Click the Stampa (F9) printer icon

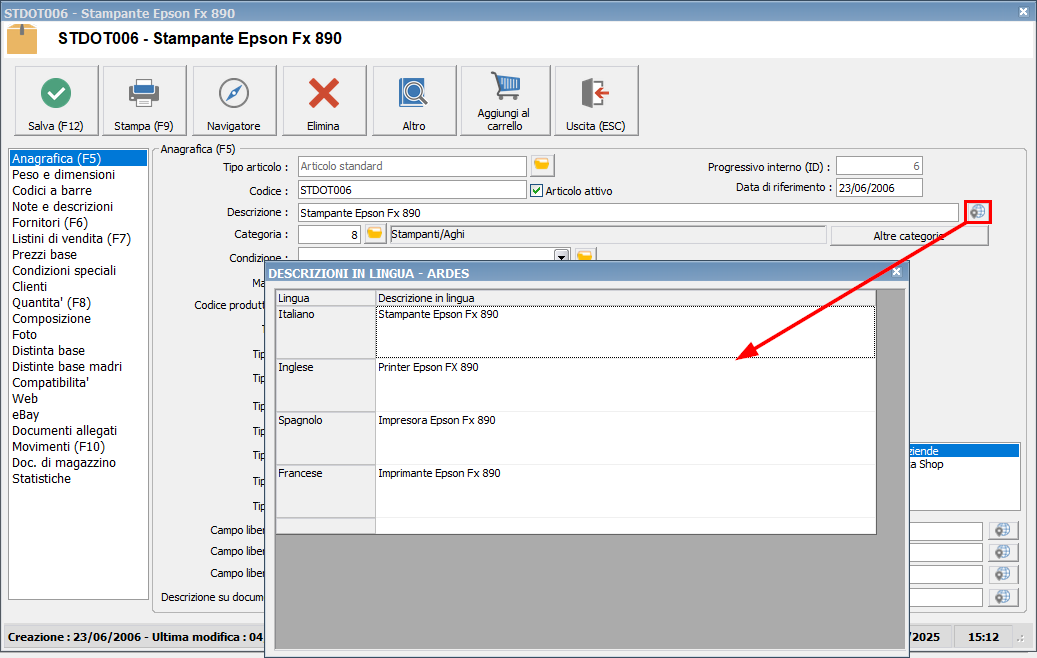(x=144, y=94)
